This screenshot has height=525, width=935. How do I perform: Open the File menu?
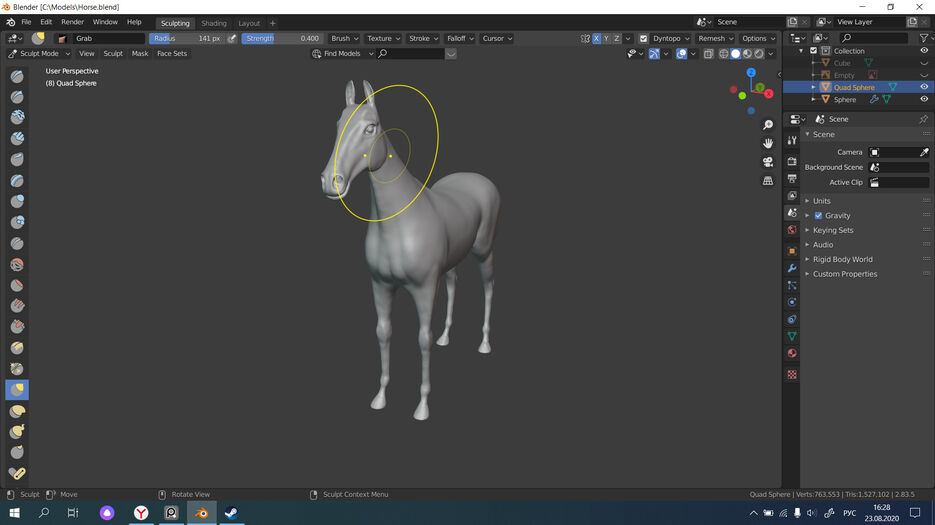[x=26, y=22]
